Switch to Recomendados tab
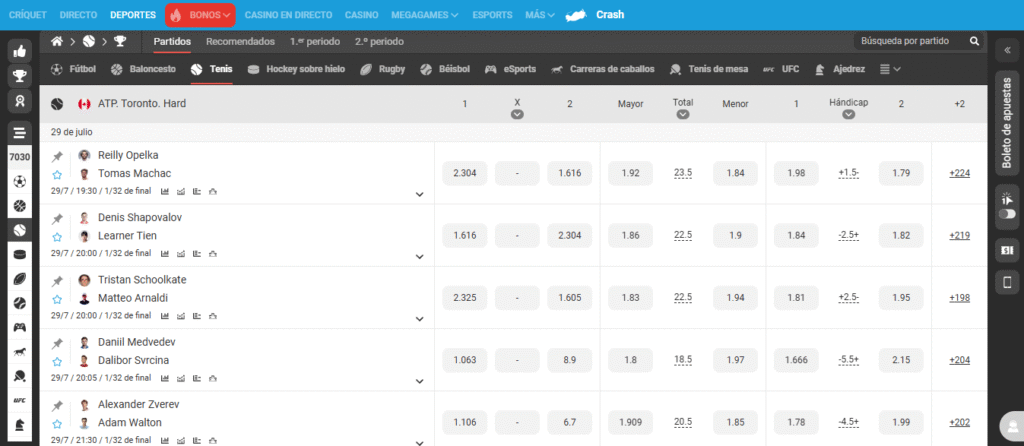The width and height of the screenshot is (1024, 446). pos(240,41)
